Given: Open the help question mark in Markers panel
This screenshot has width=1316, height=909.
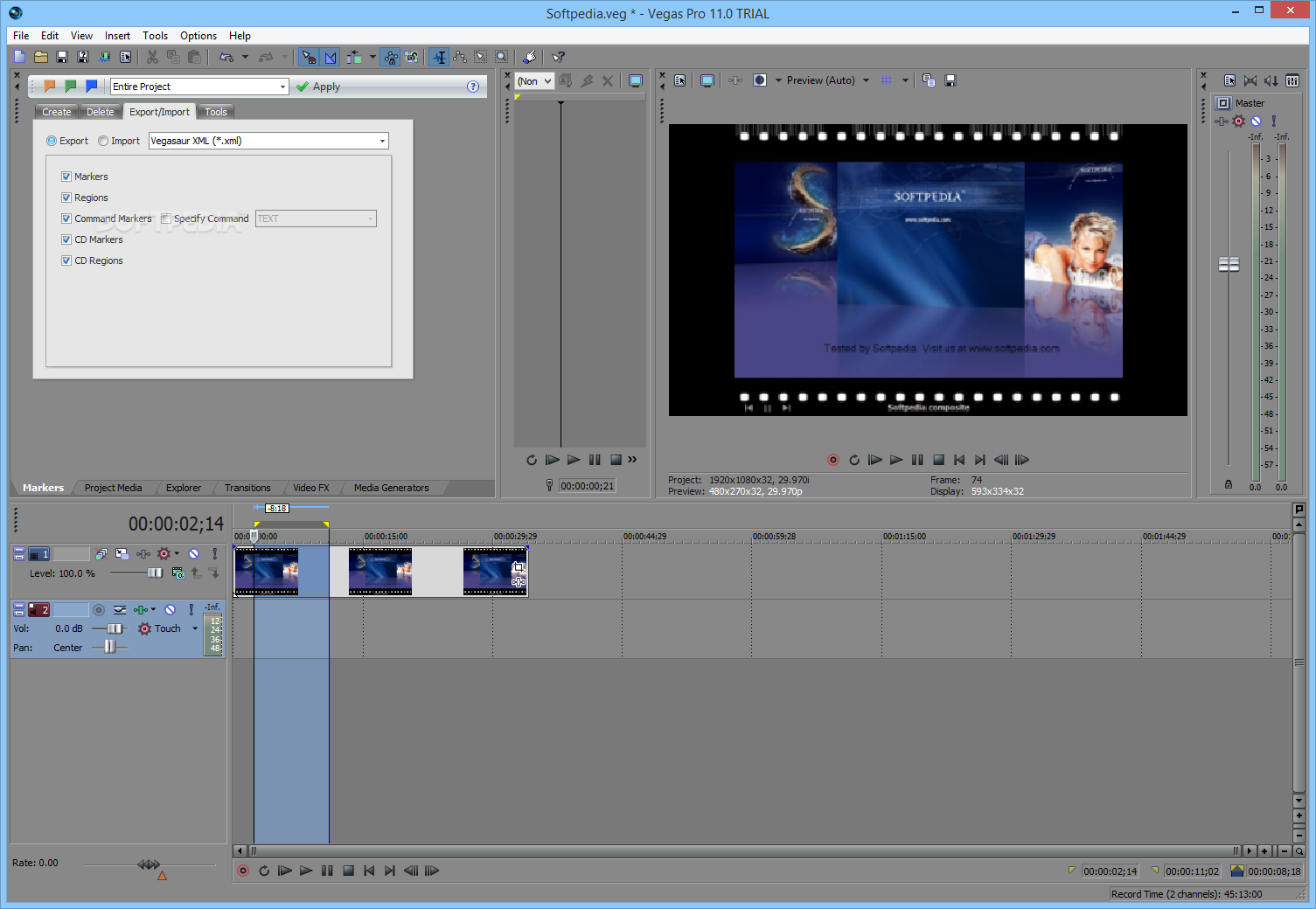Looking at the screenshot, I should point(473,87).
